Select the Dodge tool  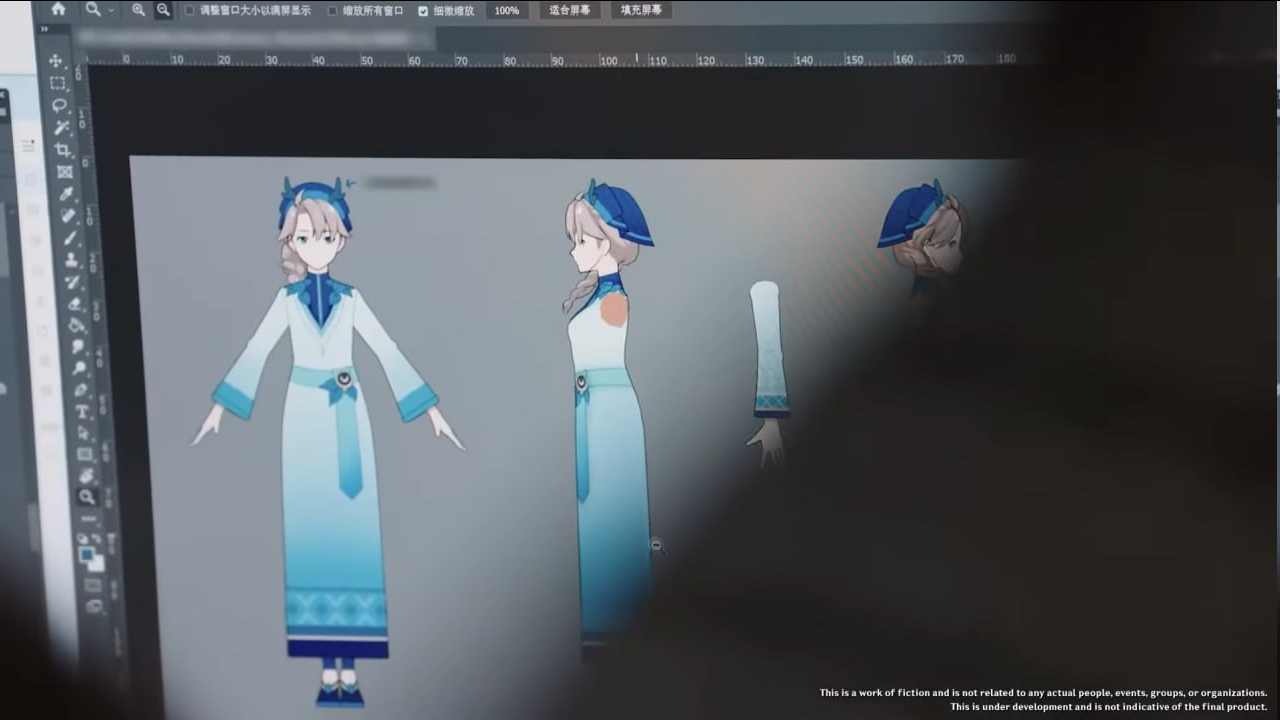(x=79, y=368)
